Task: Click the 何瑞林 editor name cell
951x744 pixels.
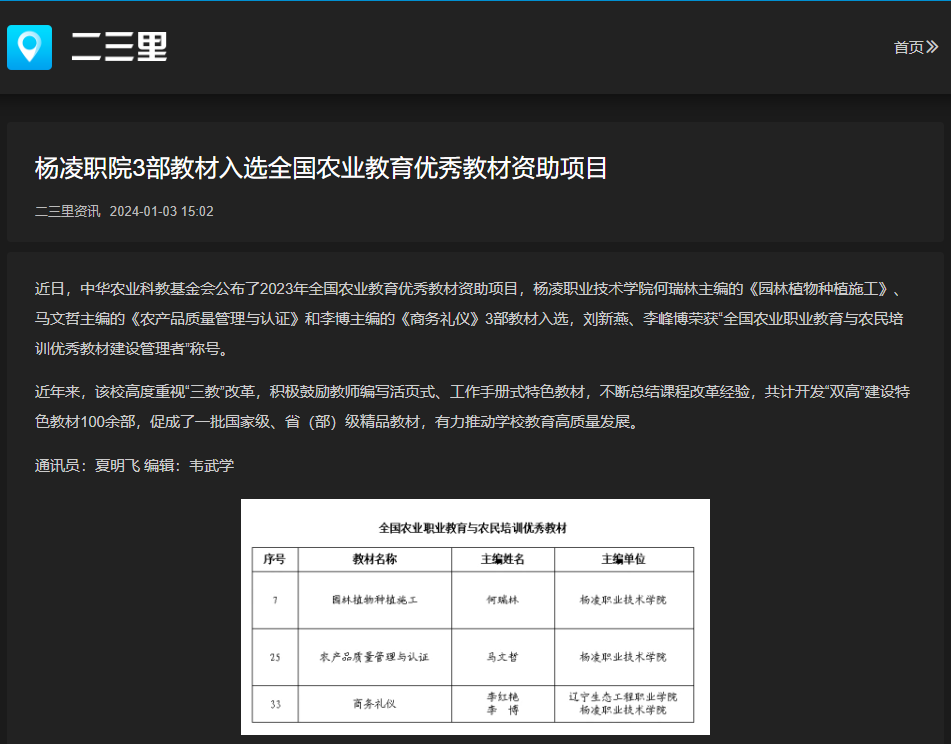Action: pos(502,600)
